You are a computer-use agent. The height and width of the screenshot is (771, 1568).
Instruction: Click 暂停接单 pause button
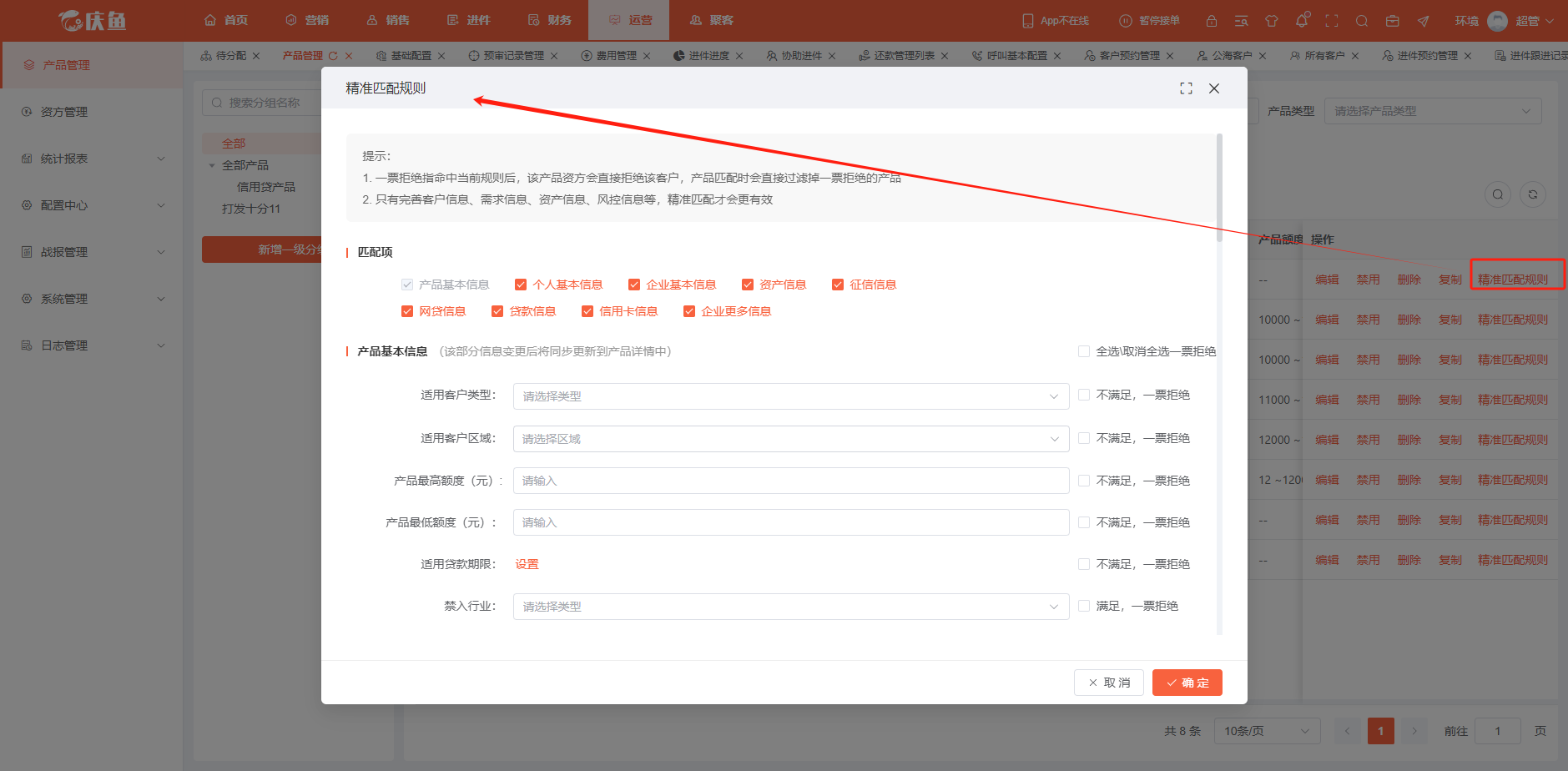(x=1149, y=21)
